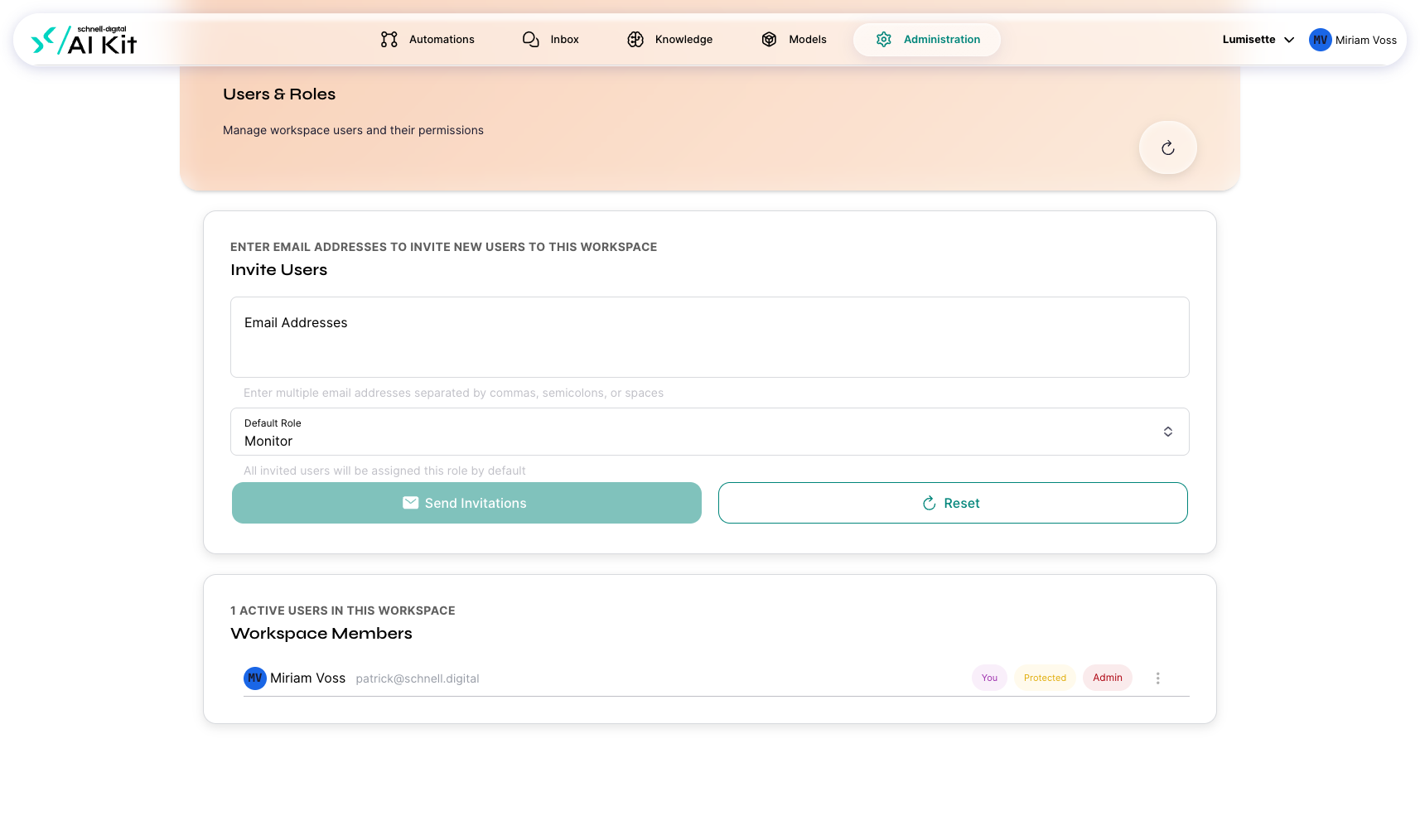Click the Default Role up-down chevron
This screenshot has height=840, width=1420.
pos(1168,432)
